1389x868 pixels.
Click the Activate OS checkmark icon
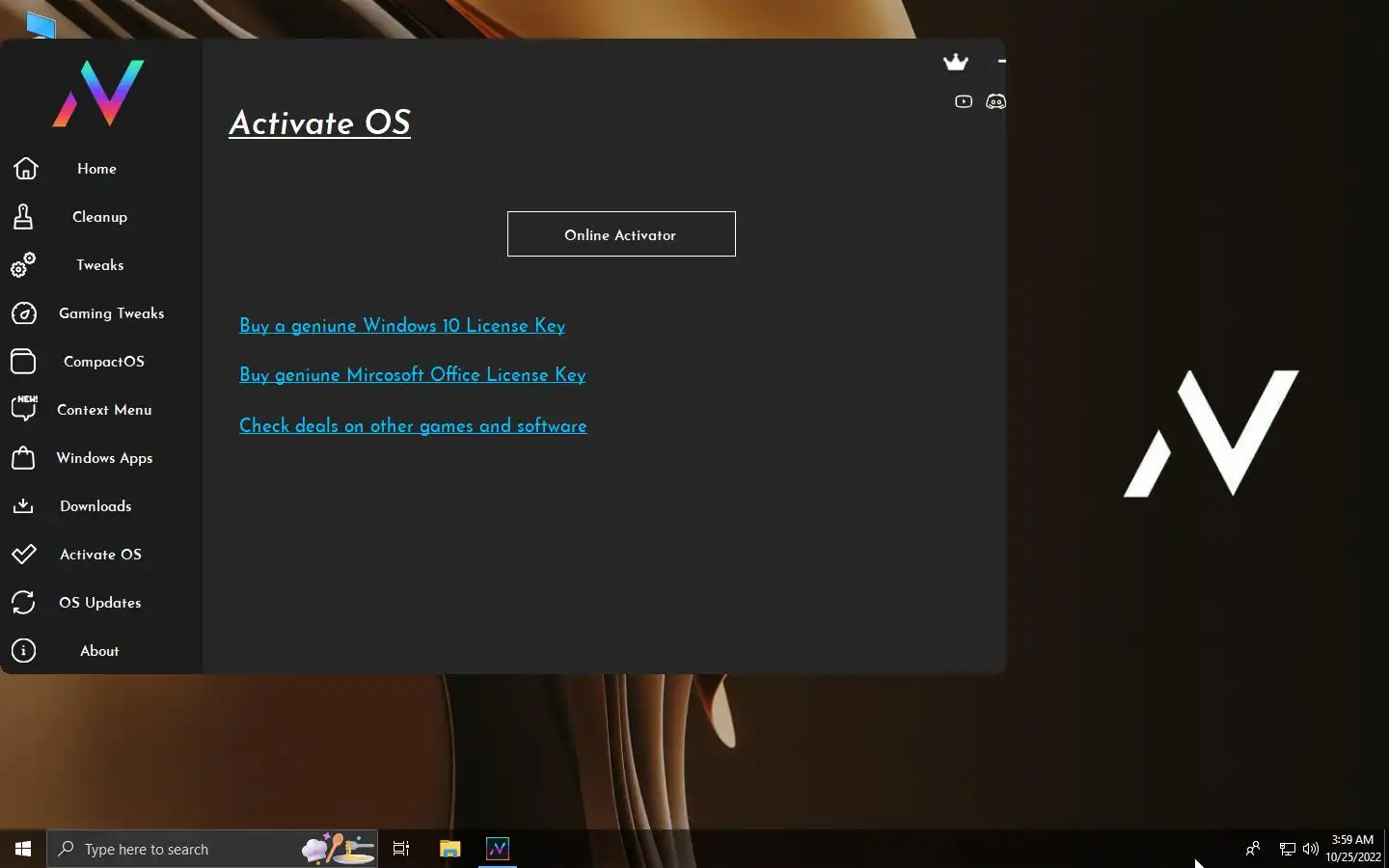point(23,555)
